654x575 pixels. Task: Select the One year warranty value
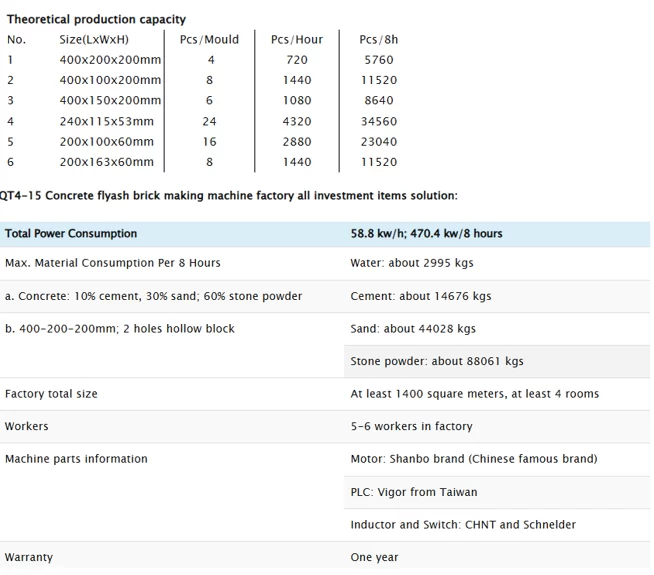[x=374, y=557]
